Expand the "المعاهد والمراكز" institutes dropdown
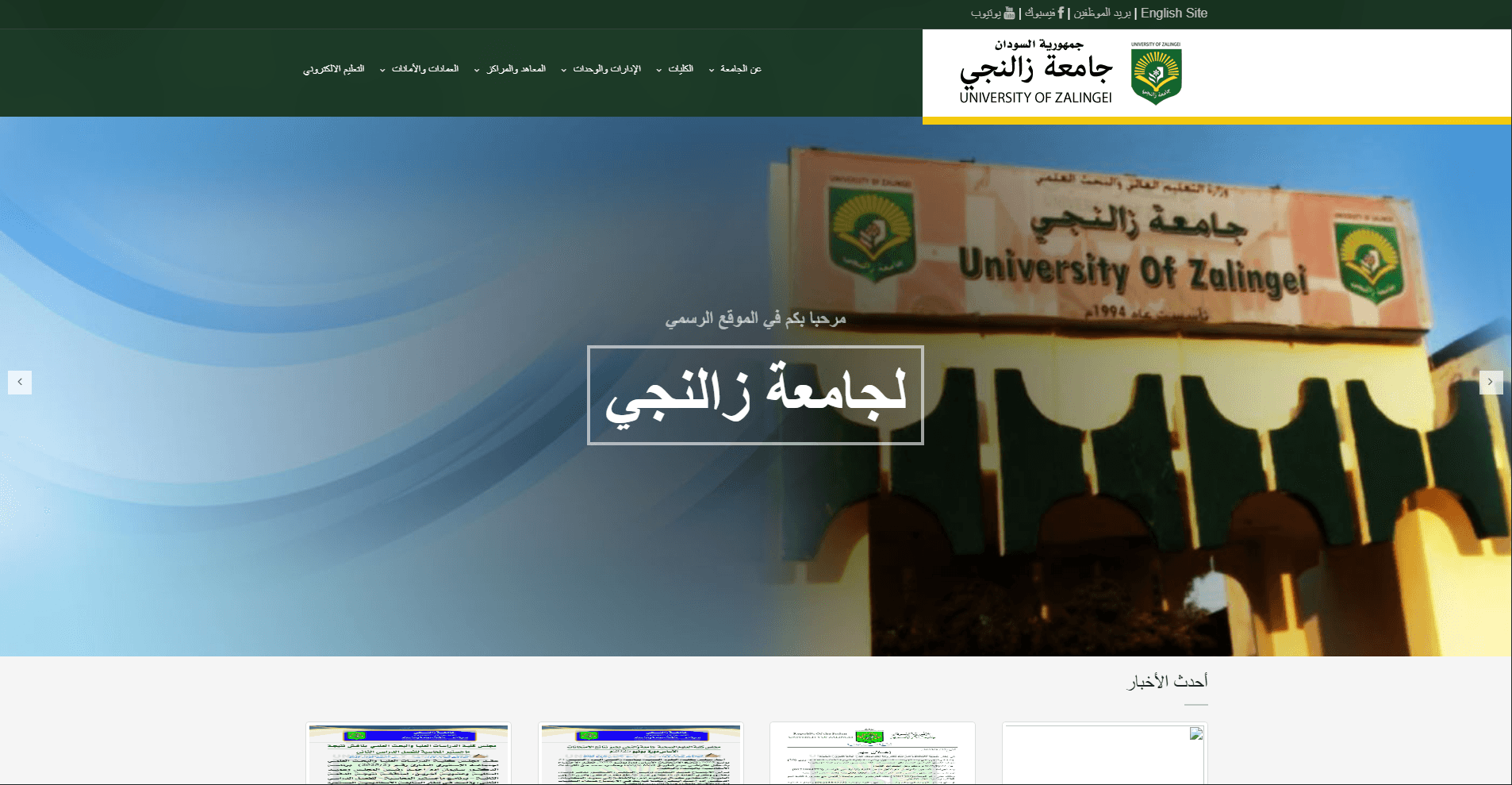1512x785 pixels. (516, 69)
